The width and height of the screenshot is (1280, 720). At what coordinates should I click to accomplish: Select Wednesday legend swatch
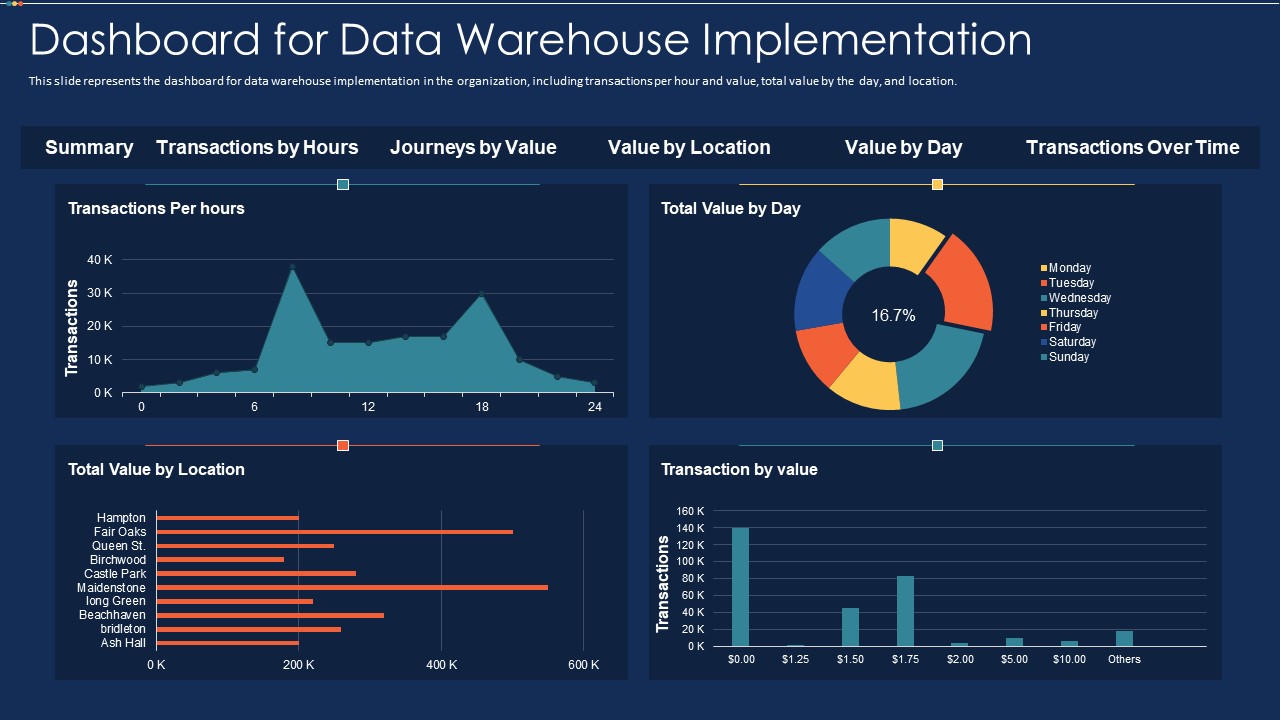click(x=1044, y=298)
